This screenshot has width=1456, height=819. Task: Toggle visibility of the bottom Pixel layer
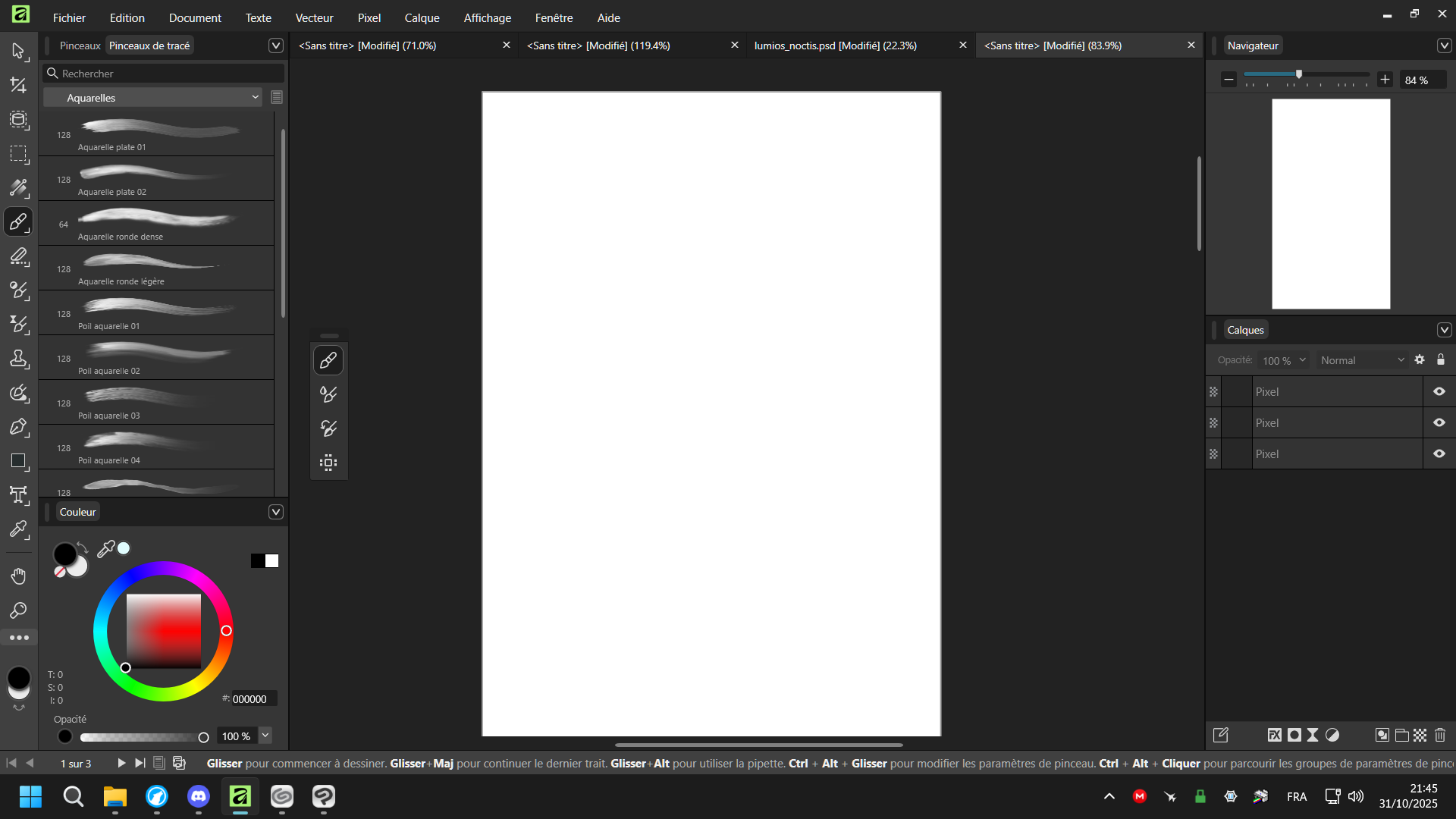tap(1439, 454)
